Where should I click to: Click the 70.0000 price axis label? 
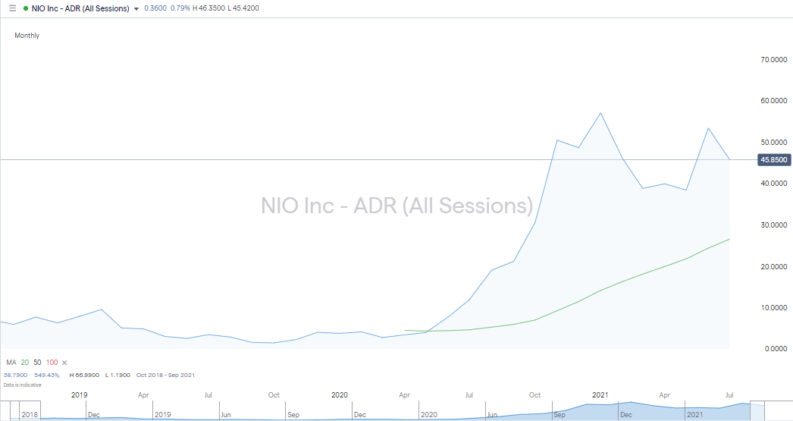pyautogui.click(x=774, y=60)
